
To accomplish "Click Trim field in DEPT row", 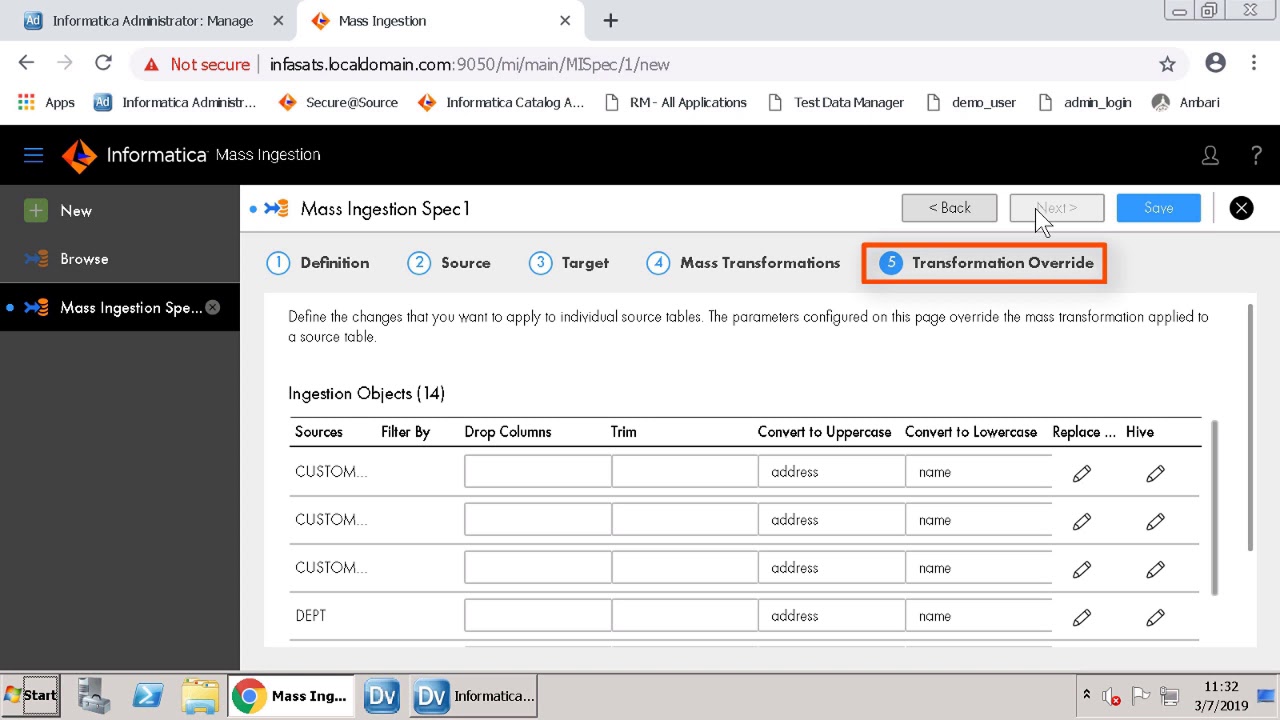I will click(x=685, y=616).
